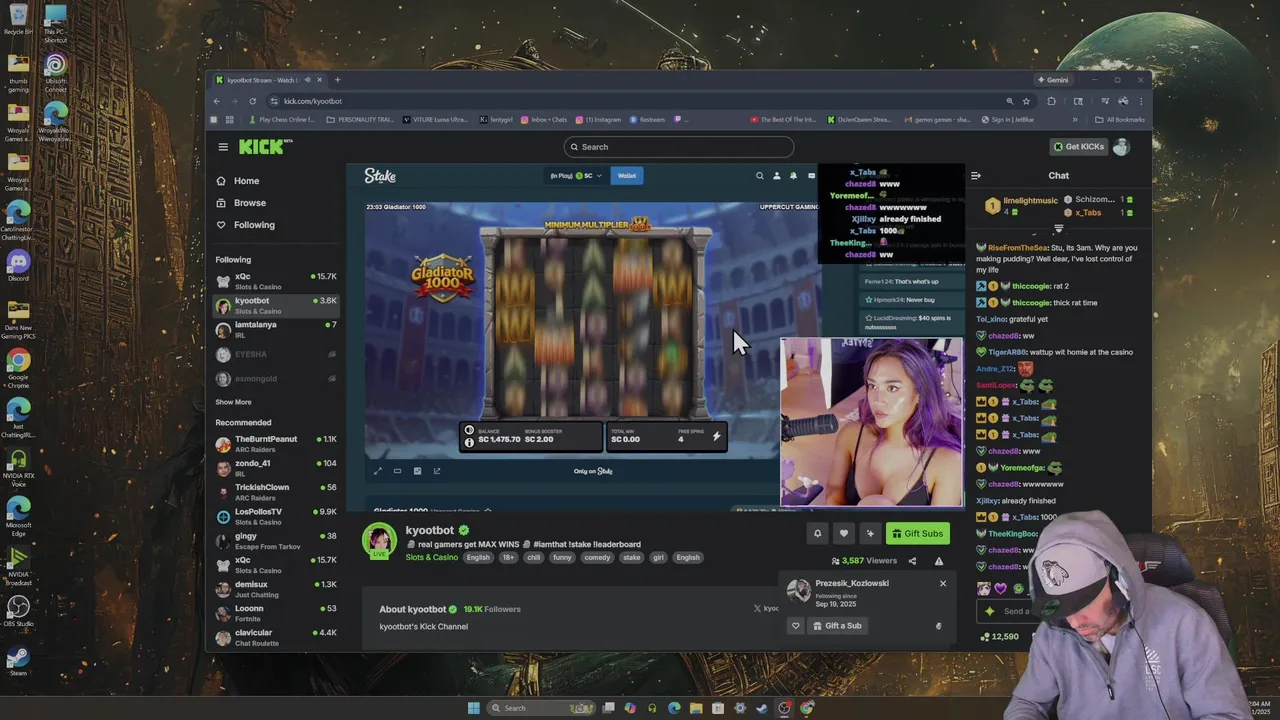Screen dimensions: 1280x720
Task: Click the report warning triangle icon
Action: (938, 561)
